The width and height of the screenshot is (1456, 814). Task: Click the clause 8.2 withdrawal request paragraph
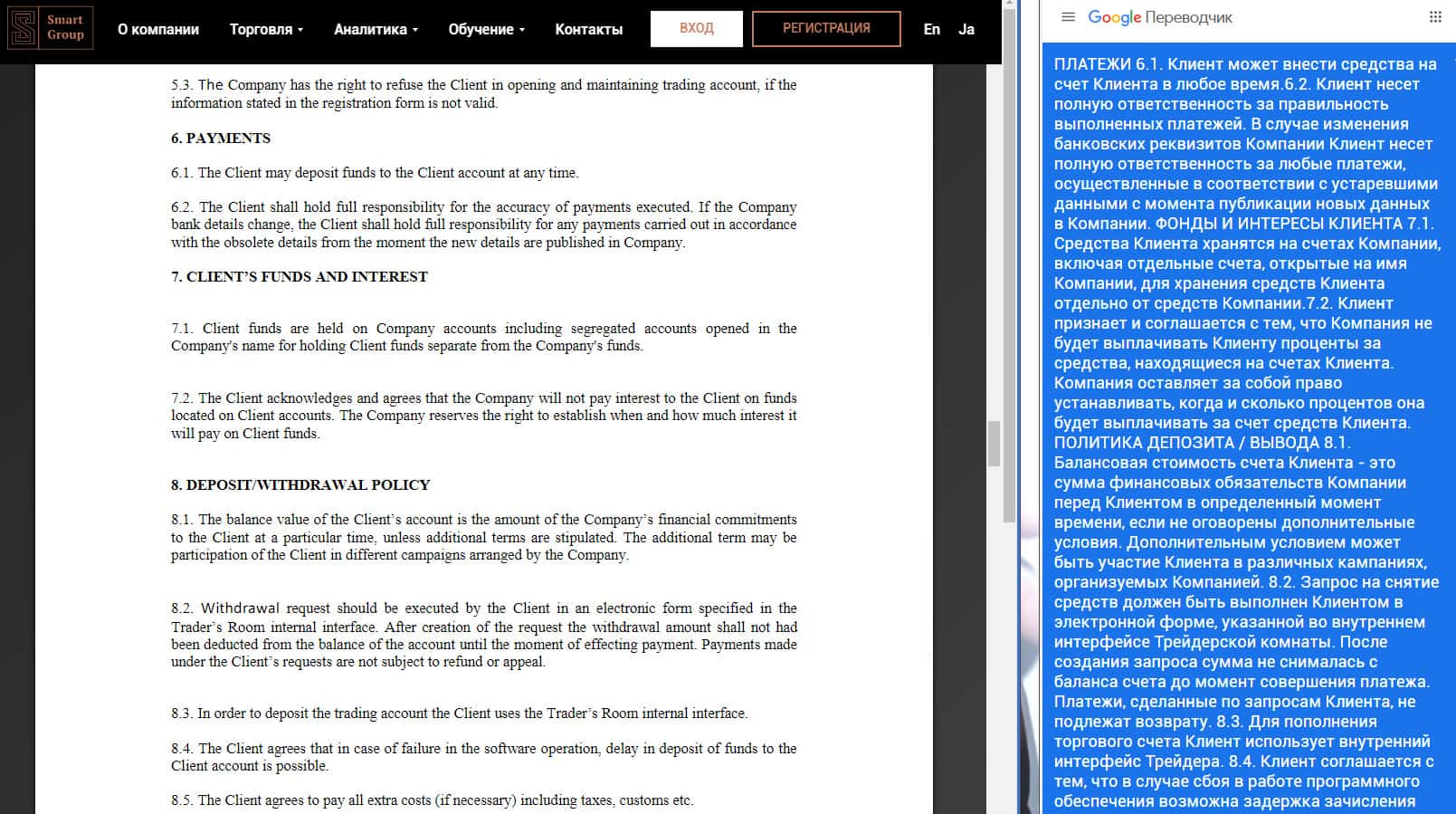(x=483, y=635)
